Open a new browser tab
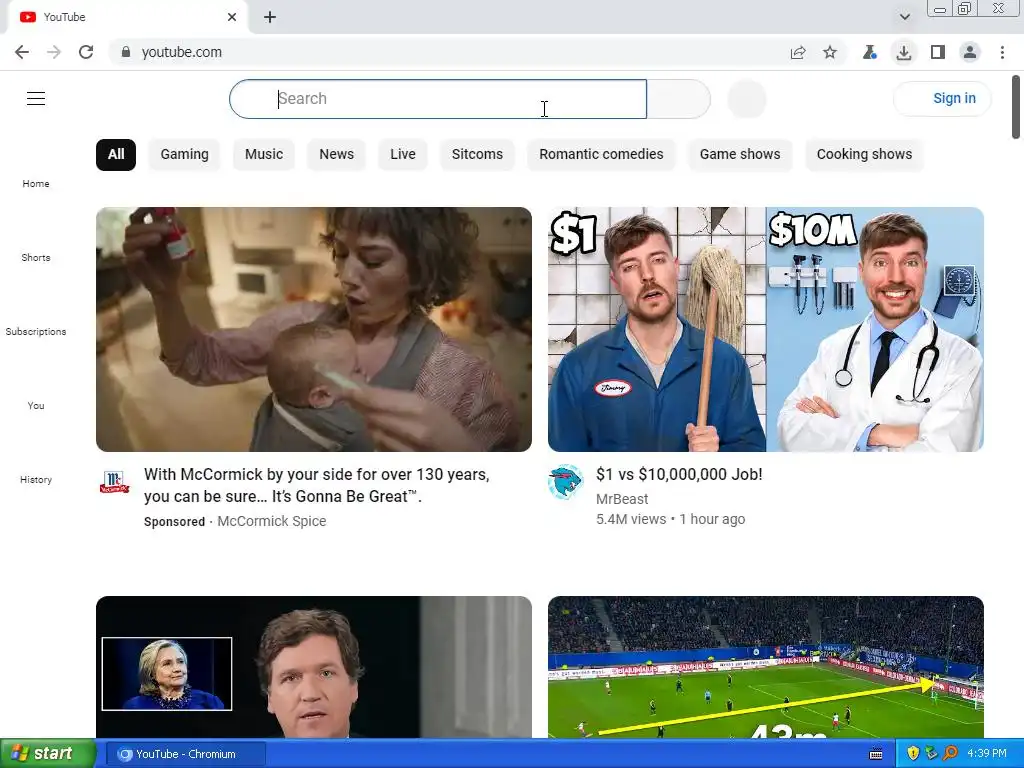Image resolution: width=1024 pixels, height=768 pixels. 270,17
